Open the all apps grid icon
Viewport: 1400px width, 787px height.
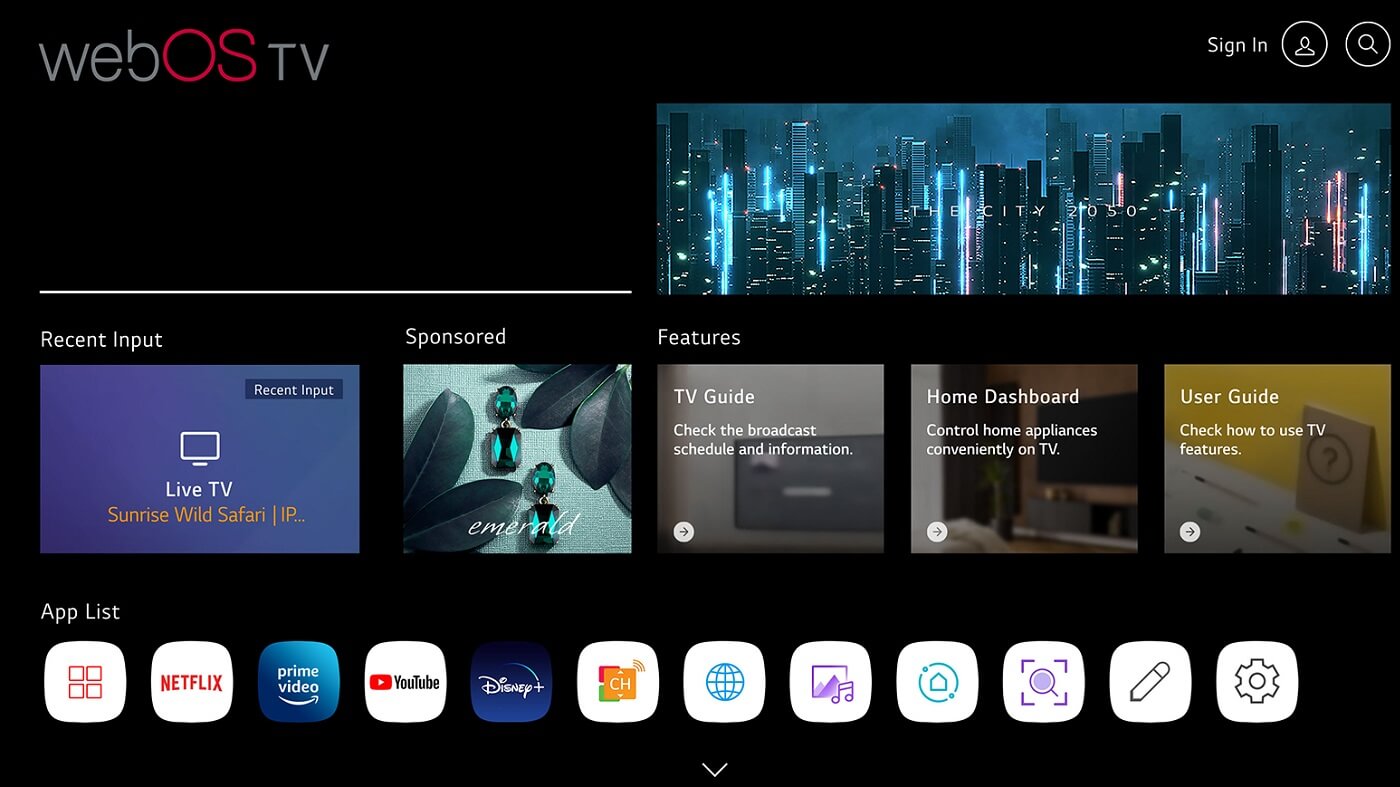coord(85,682)
